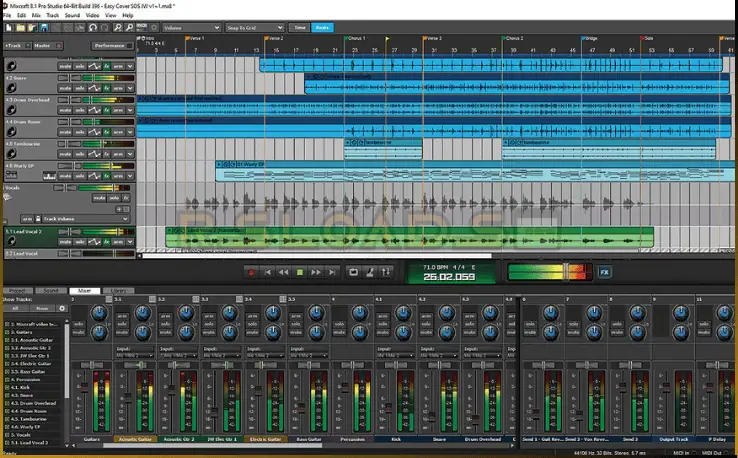Image resolution: width=738 pixels, height=458 pixels.
Task: Switch the timeline to Time mode
Action: coord(300,28)
